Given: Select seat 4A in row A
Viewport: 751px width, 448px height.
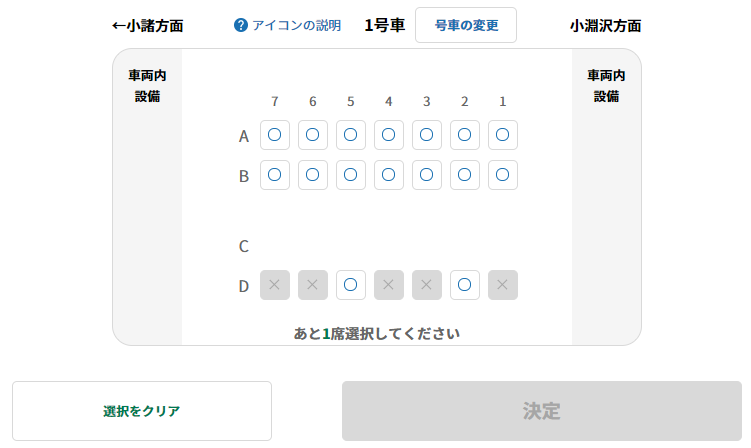Looking at the screenshot, I should [388, 135].
